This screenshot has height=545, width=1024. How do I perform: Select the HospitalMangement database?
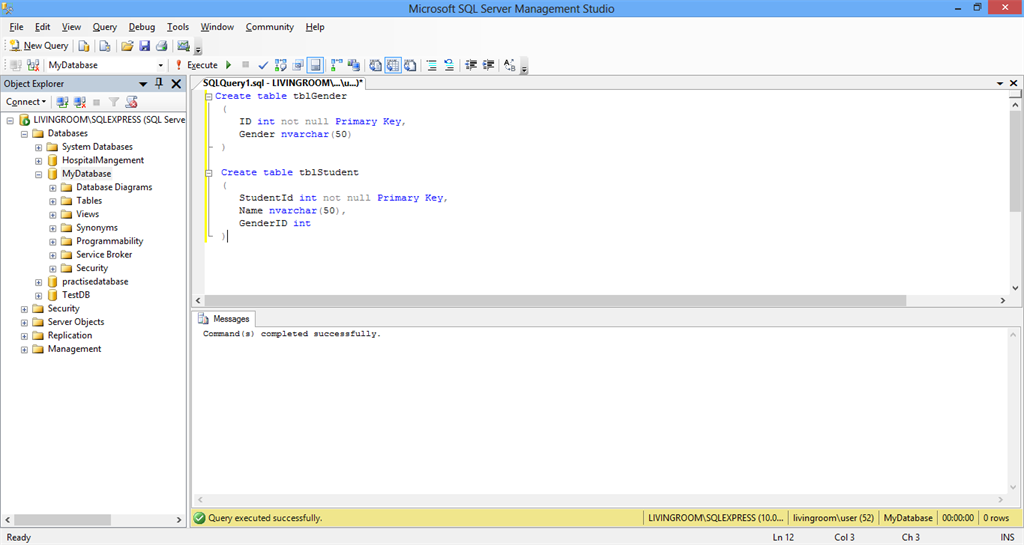tap(102, 160)
